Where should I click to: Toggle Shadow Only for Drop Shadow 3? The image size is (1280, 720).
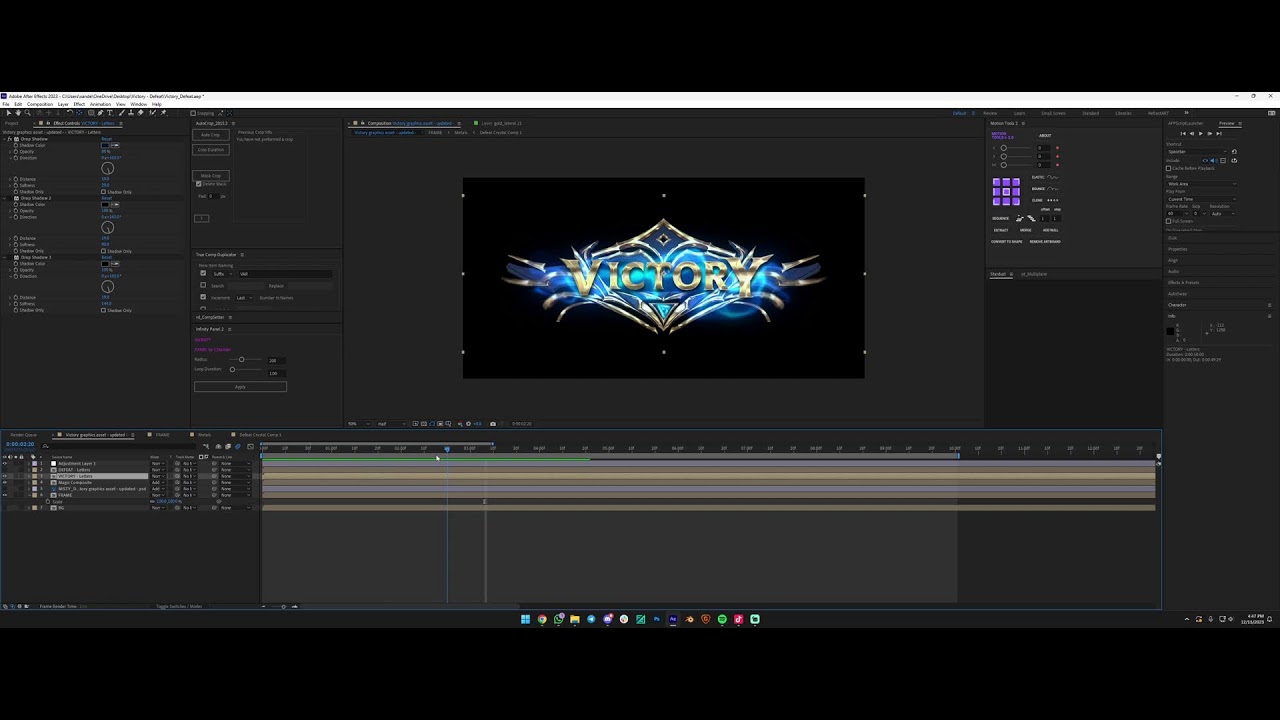[104, 310]
